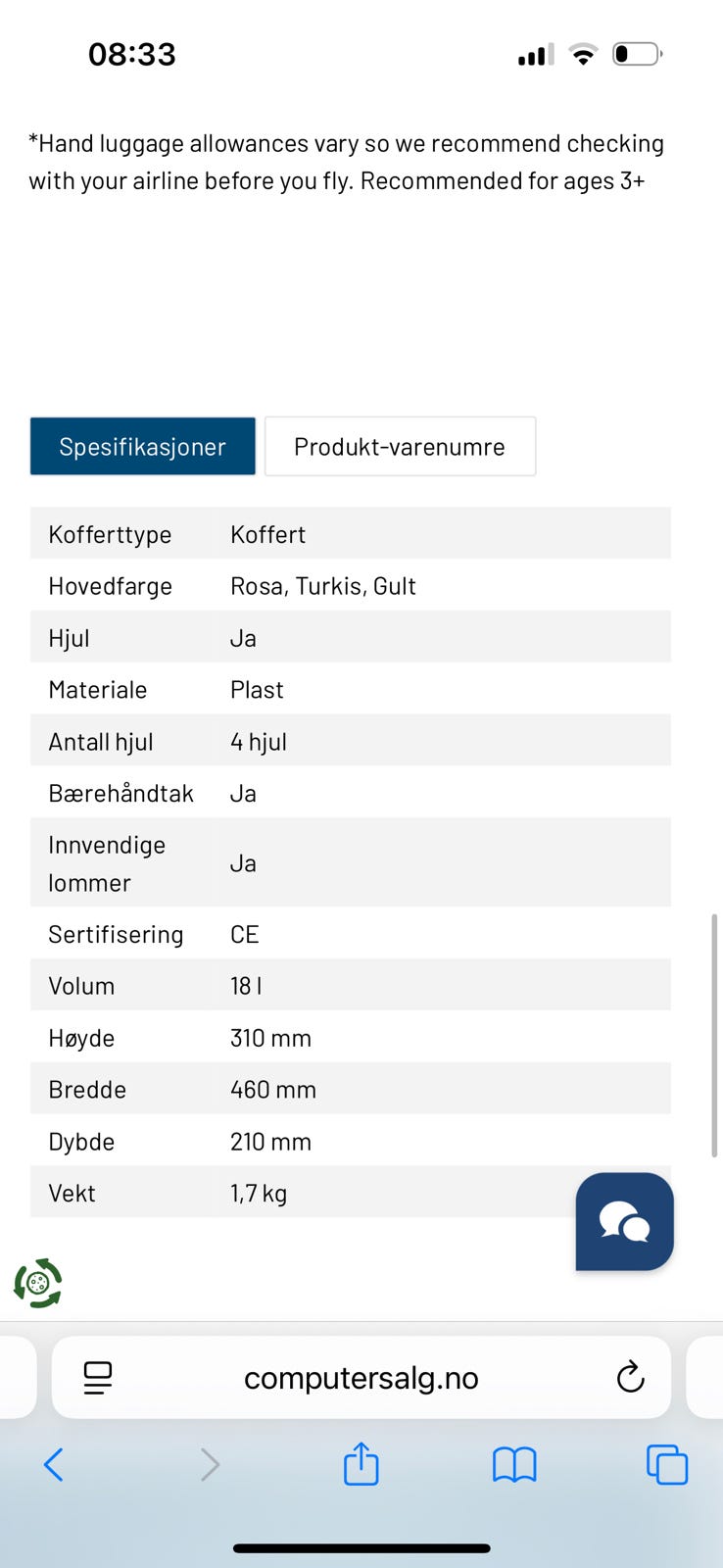This screenshot has height=1568, width=723.
Task: Switch to Produkt-varenumre tab
Action: point(400,447)
